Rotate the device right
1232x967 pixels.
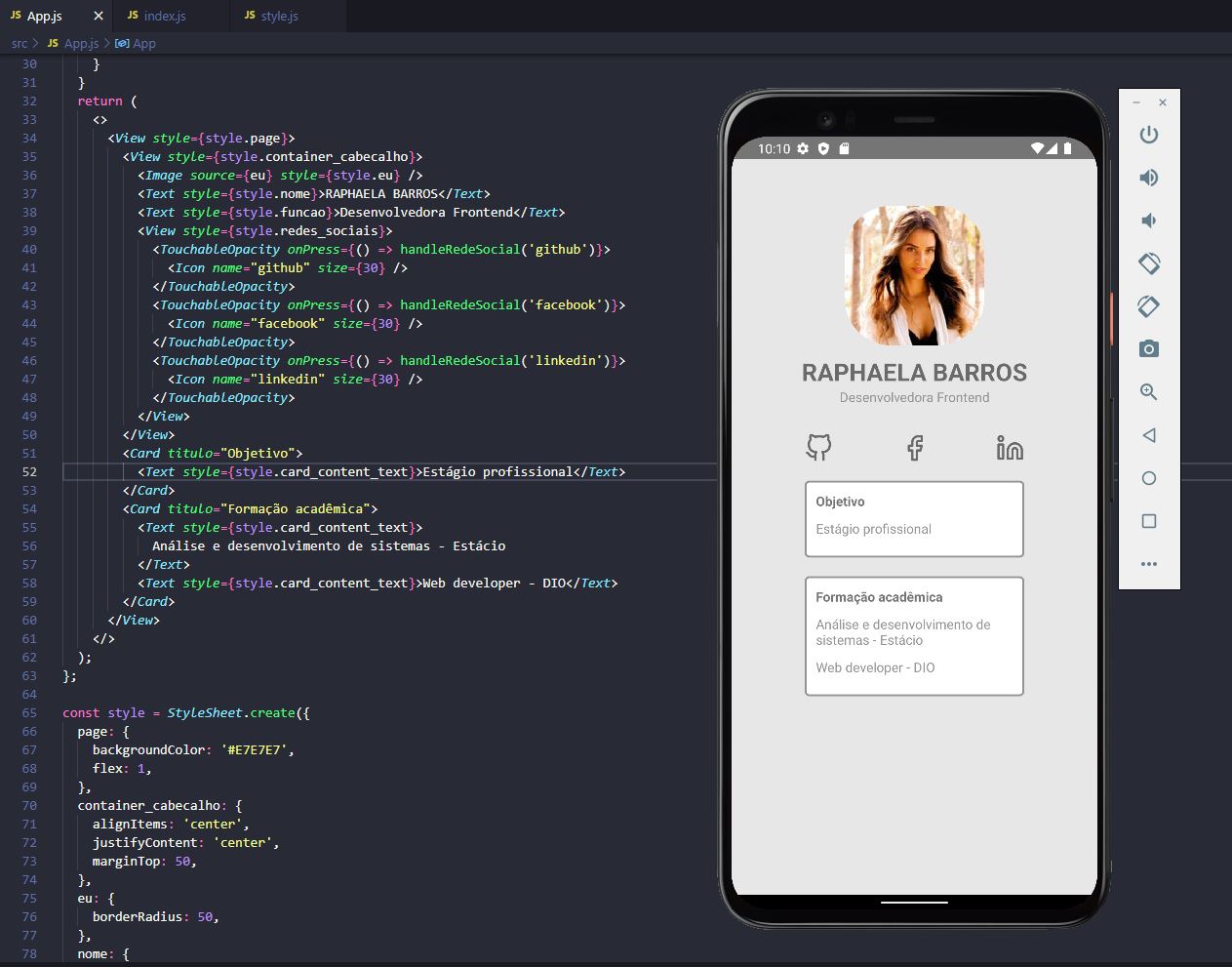pyautogui.click(x=1148, y=306)
